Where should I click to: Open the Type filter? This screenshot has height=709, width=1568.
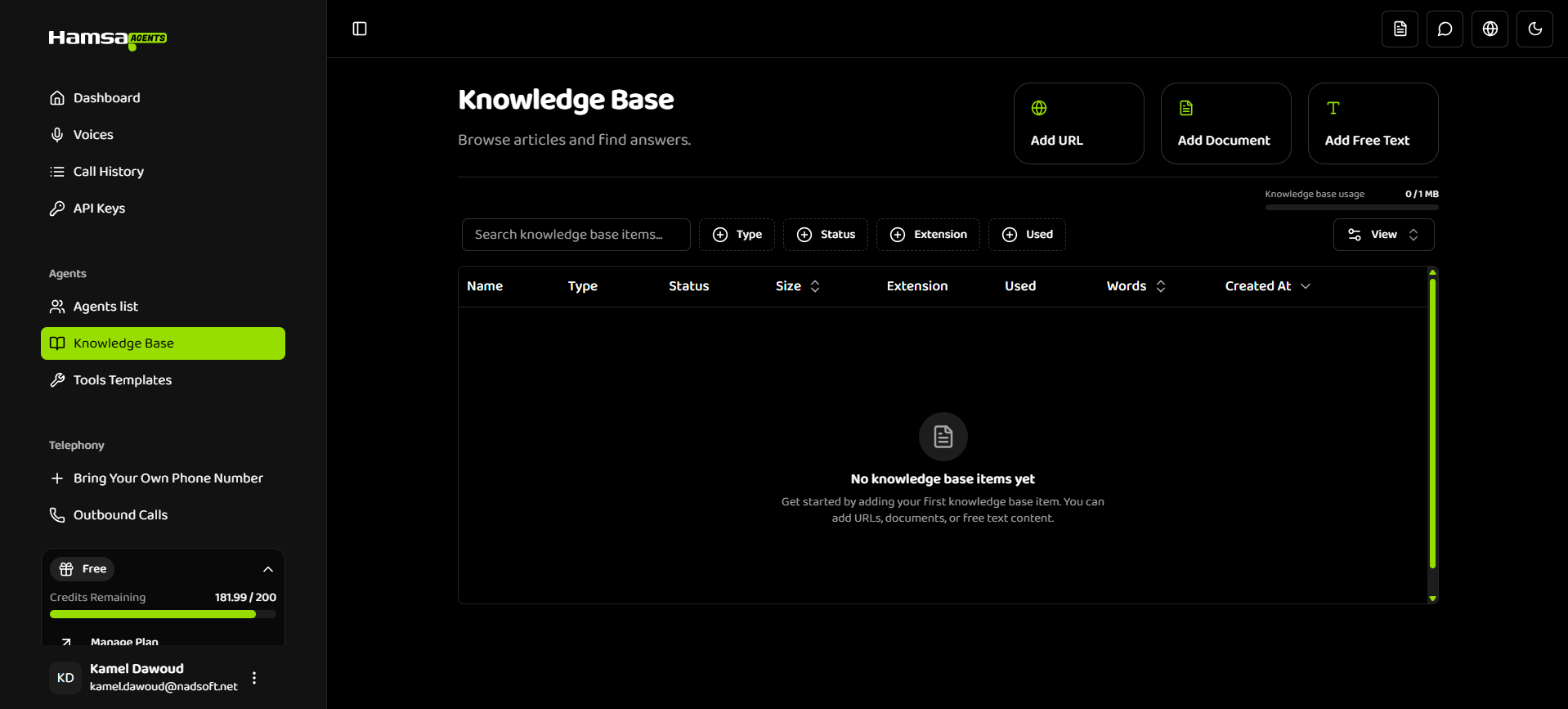[737, 235]
